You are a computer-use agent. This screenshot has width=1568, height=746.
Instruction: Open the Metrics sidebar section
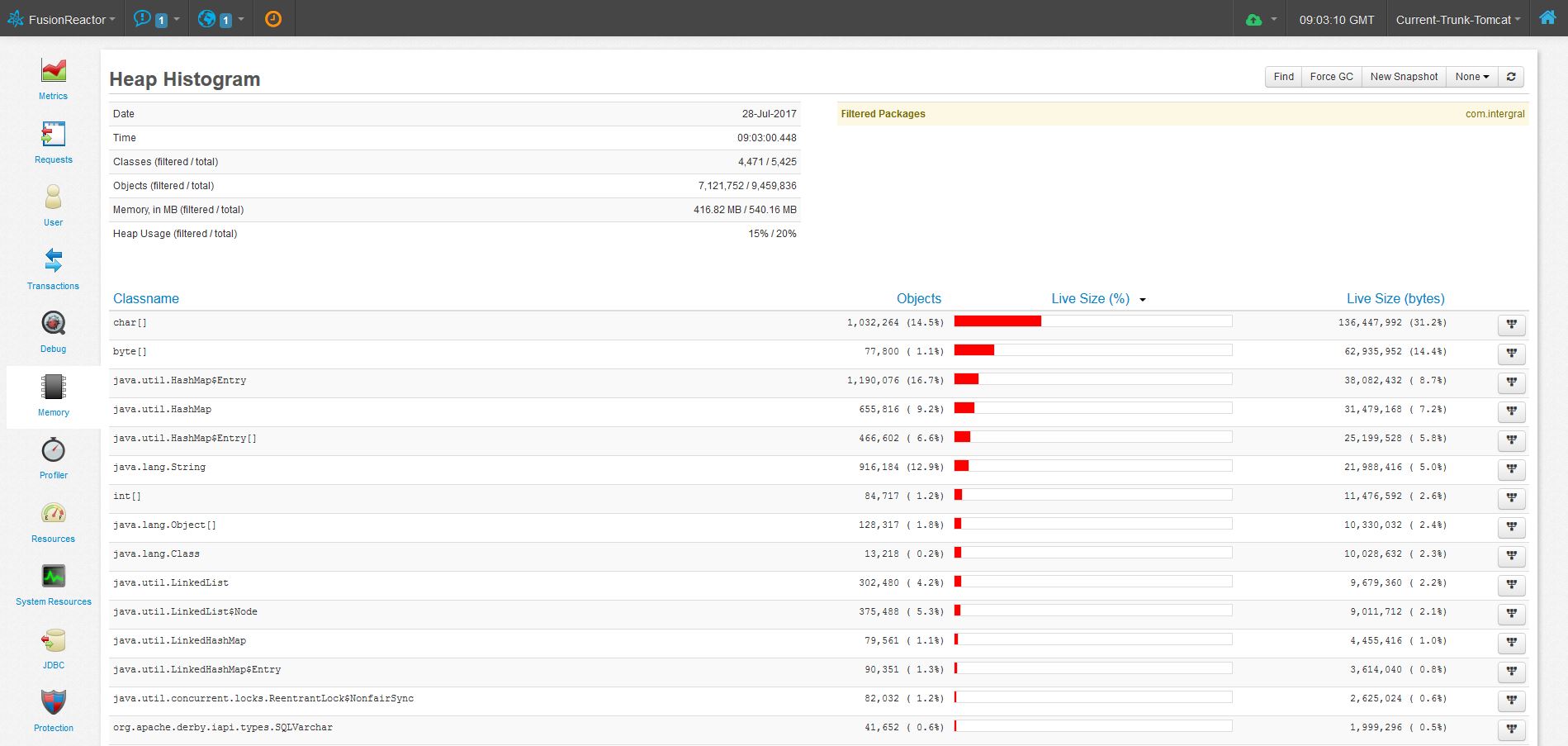(52, 78)
